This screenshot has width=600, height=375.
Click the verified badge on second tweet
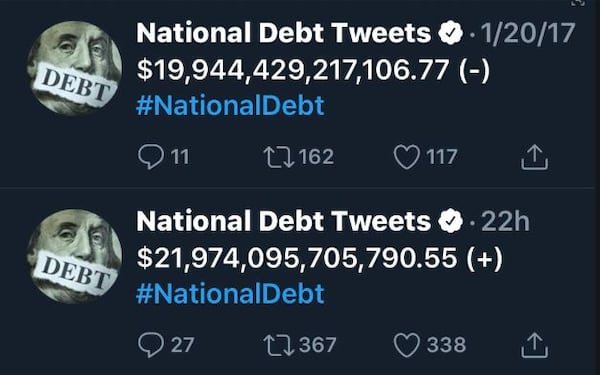tap(451, 221)
